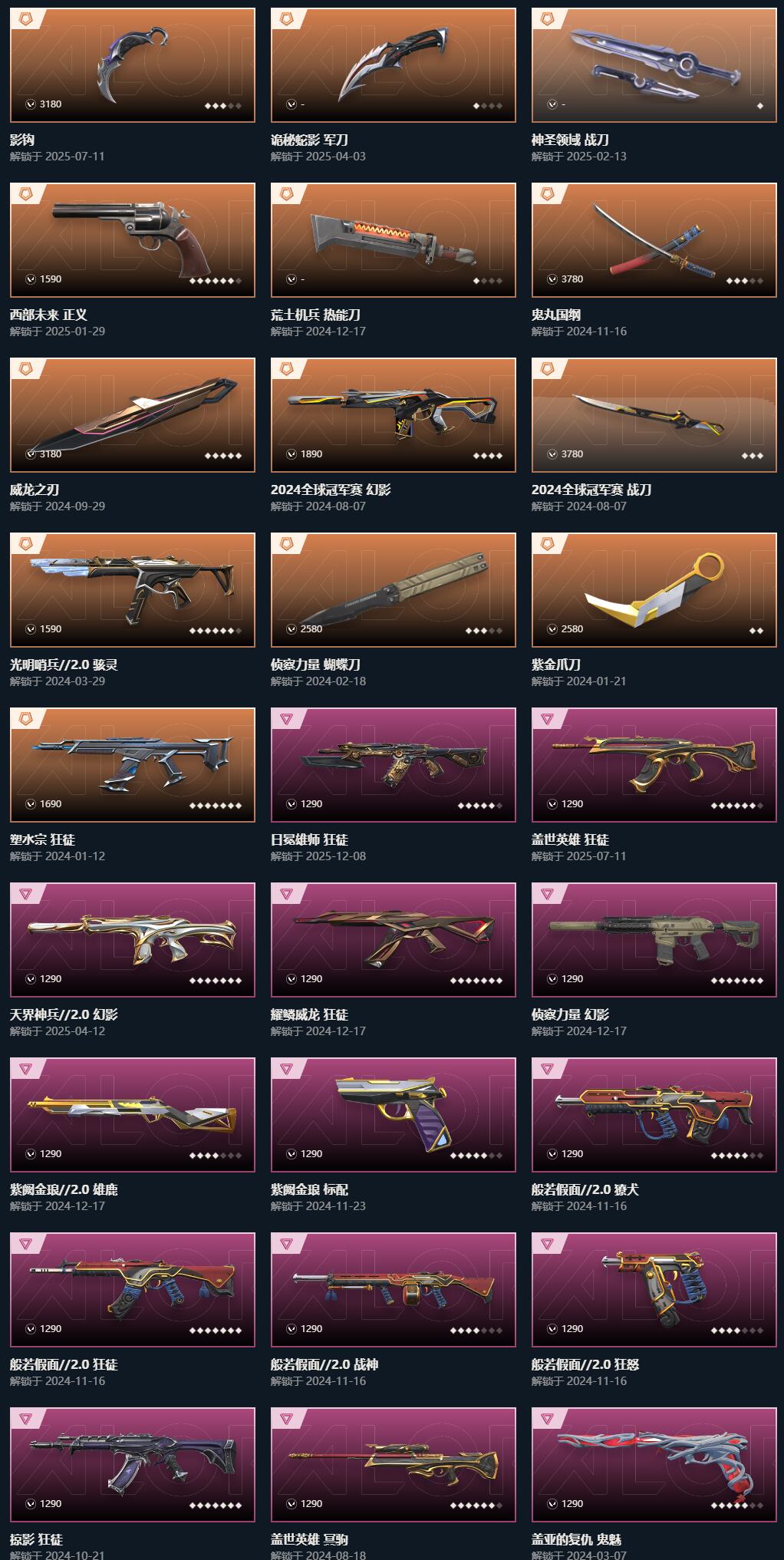The image size is (784, 1560).
Task: Select the 威龙之刃 skin thumbnail
Action: (132, 415)
